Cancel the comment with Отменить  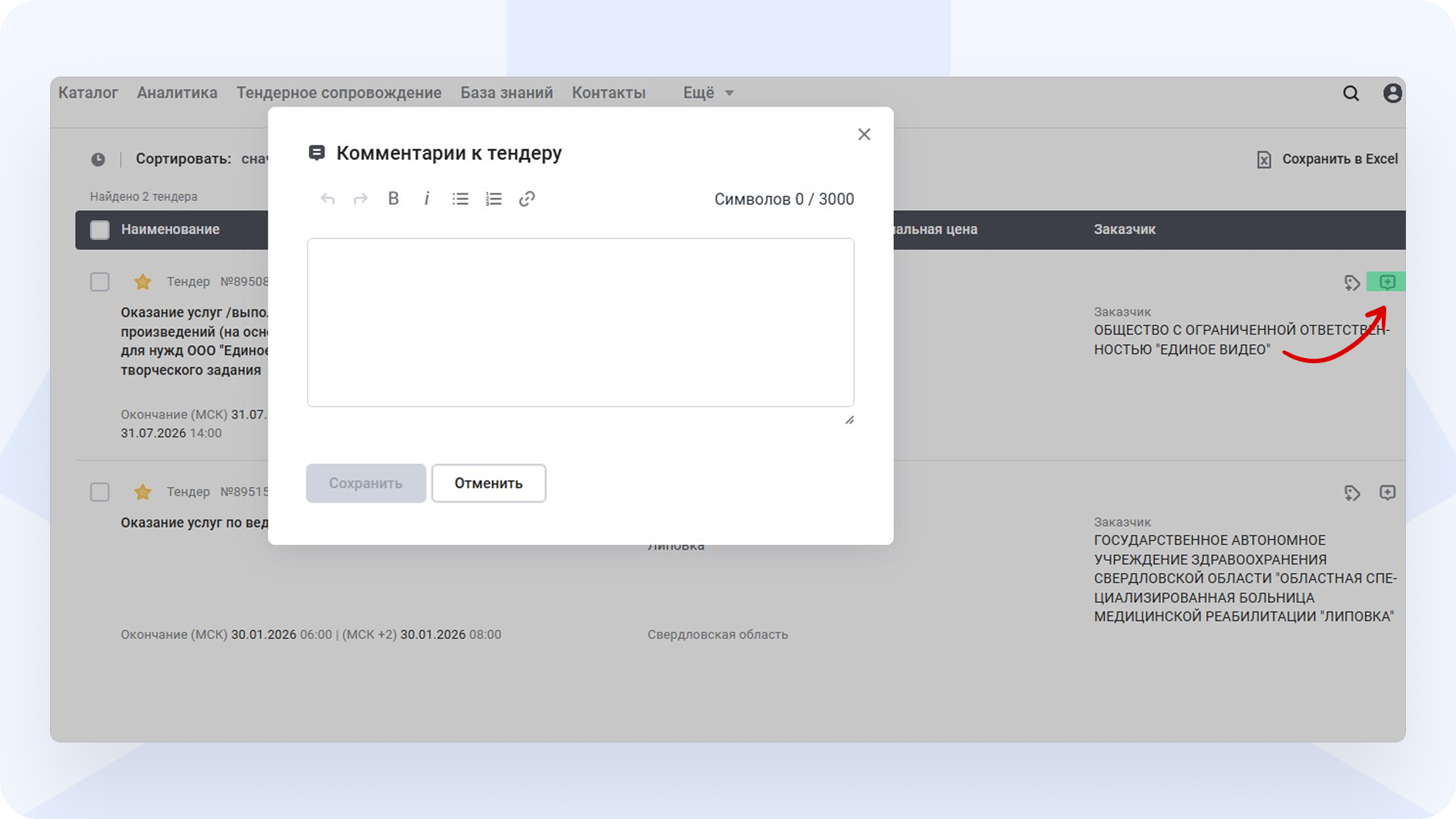tap(488, 483)
